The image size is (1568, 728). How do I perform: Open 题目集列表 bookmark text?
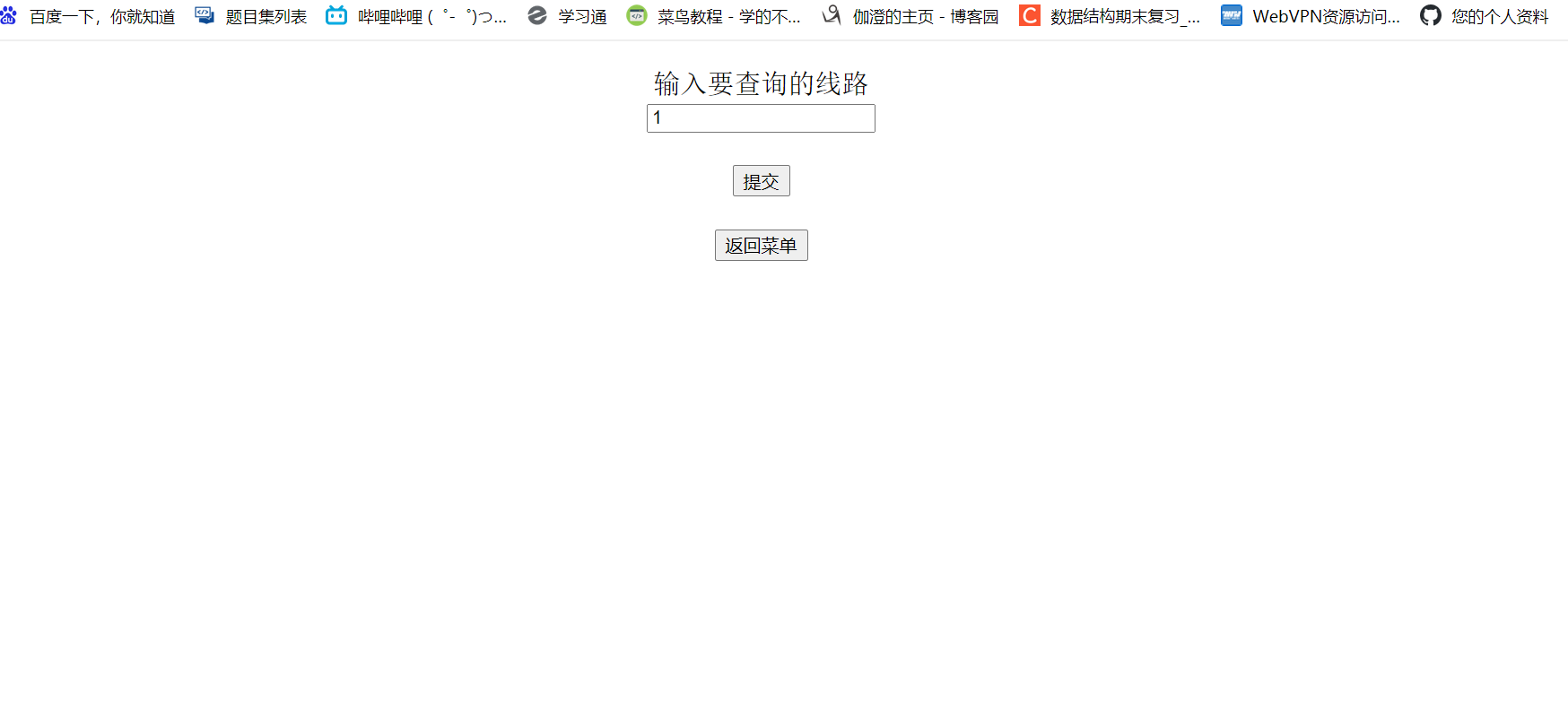[266, 17]
